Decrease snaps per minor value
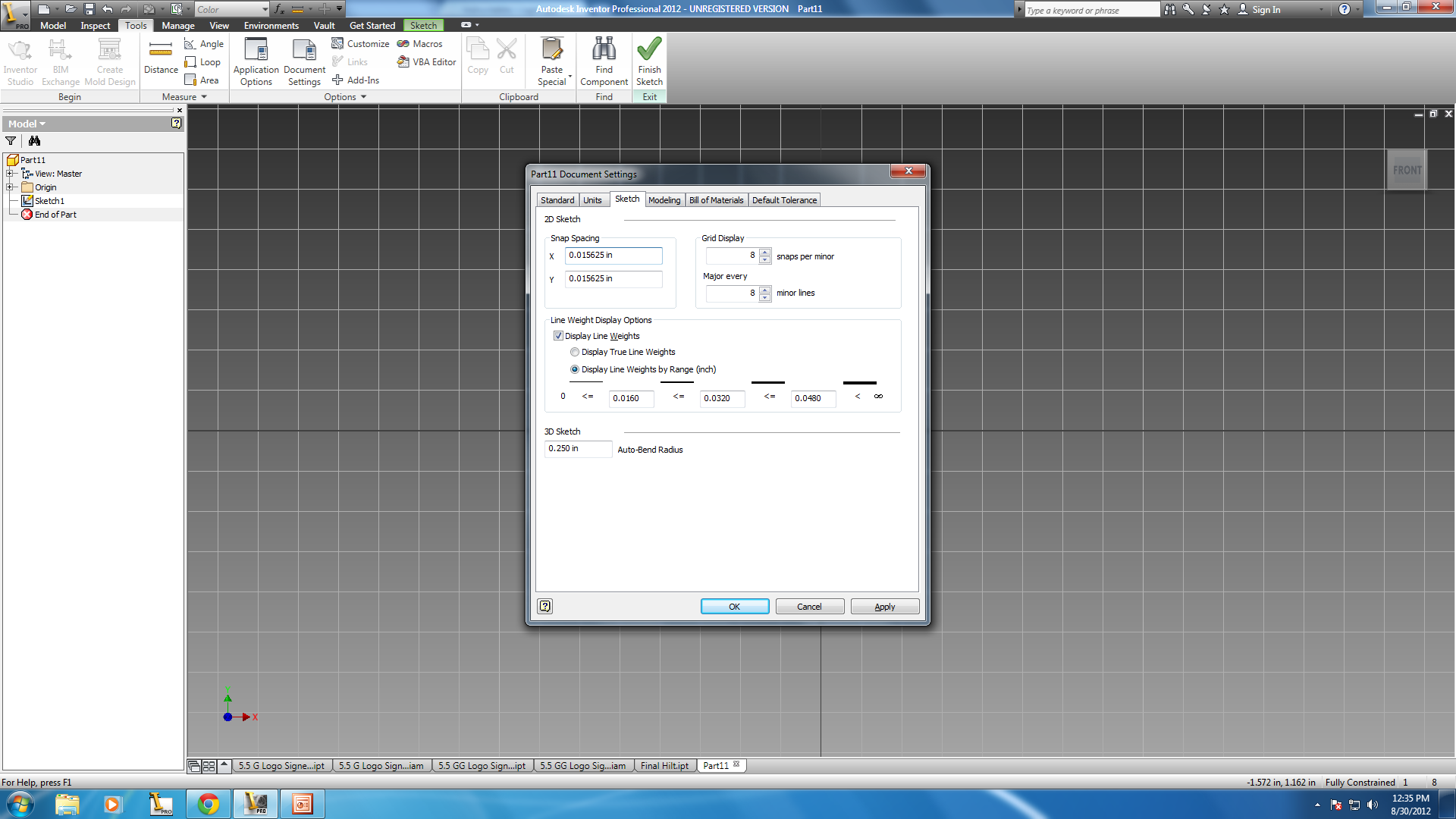The image size is (1456, 819). coord(765,260)
